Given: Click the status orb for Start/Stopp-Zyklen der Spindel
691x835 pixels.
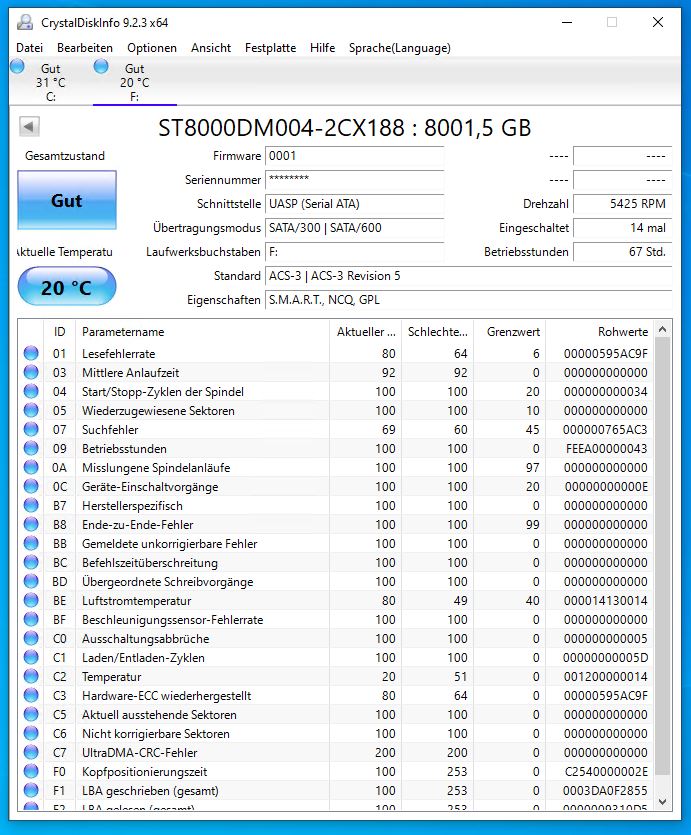Looking at the screenshot, I should pyautogui.click(x=31, y=391).
